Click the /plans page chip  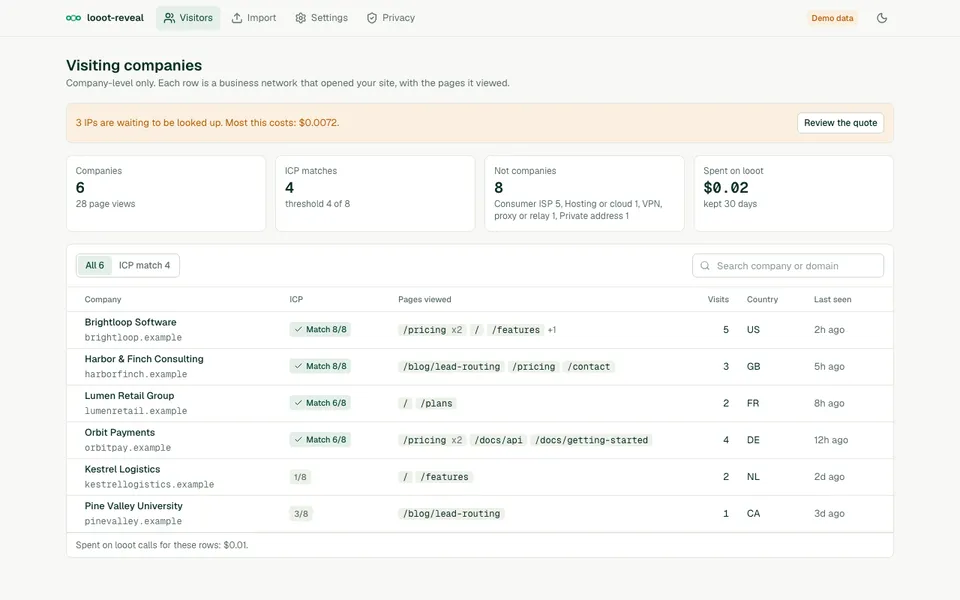[437, 403]
